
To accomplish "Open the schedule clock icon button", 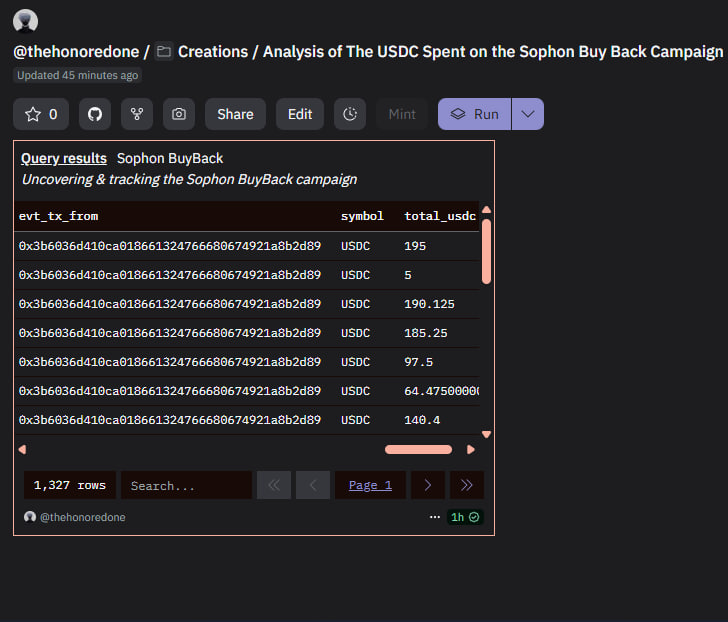I will point(350,114).
